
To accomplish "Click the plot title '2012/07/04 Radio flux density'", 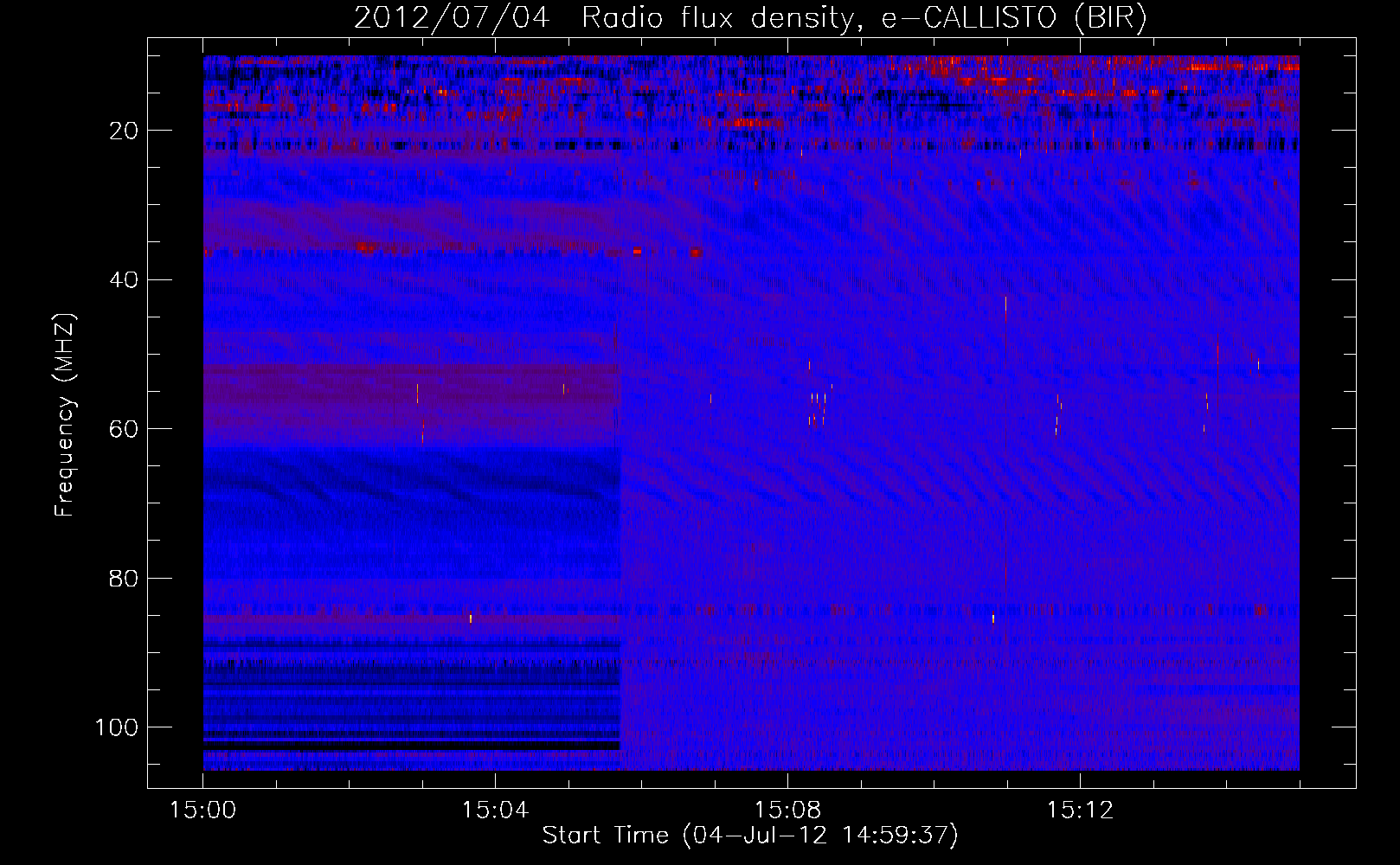I will pos(750,18).
